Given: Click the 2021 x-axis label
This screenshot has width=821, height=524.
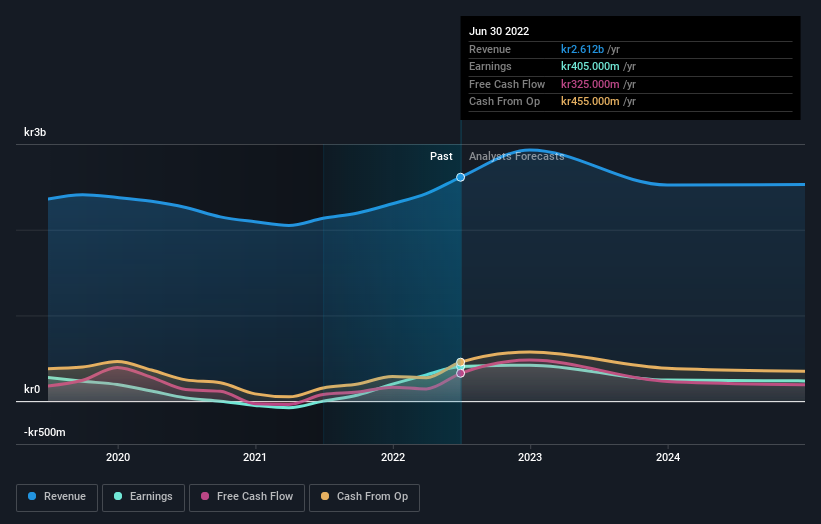Looking at the screenshot, I should 255,458.
